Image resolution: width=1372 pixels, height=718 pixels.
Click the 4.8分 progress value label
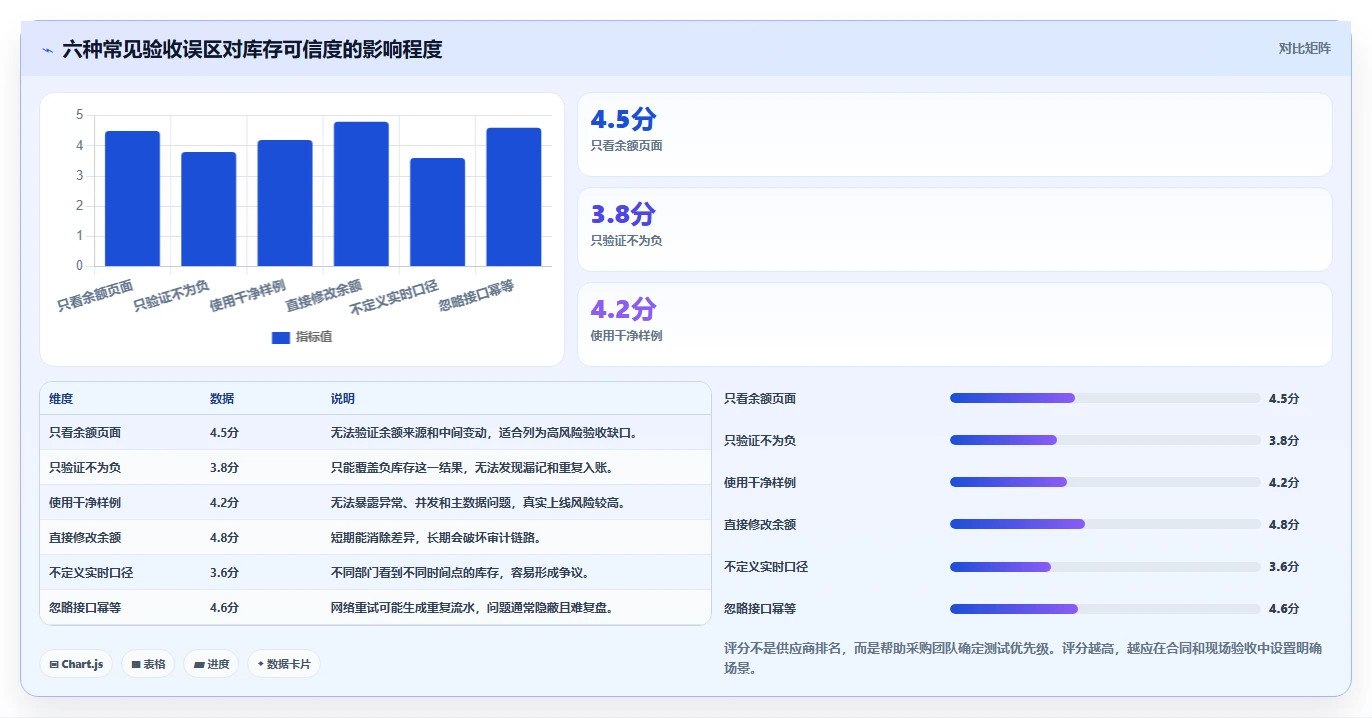pos(1283,524)
